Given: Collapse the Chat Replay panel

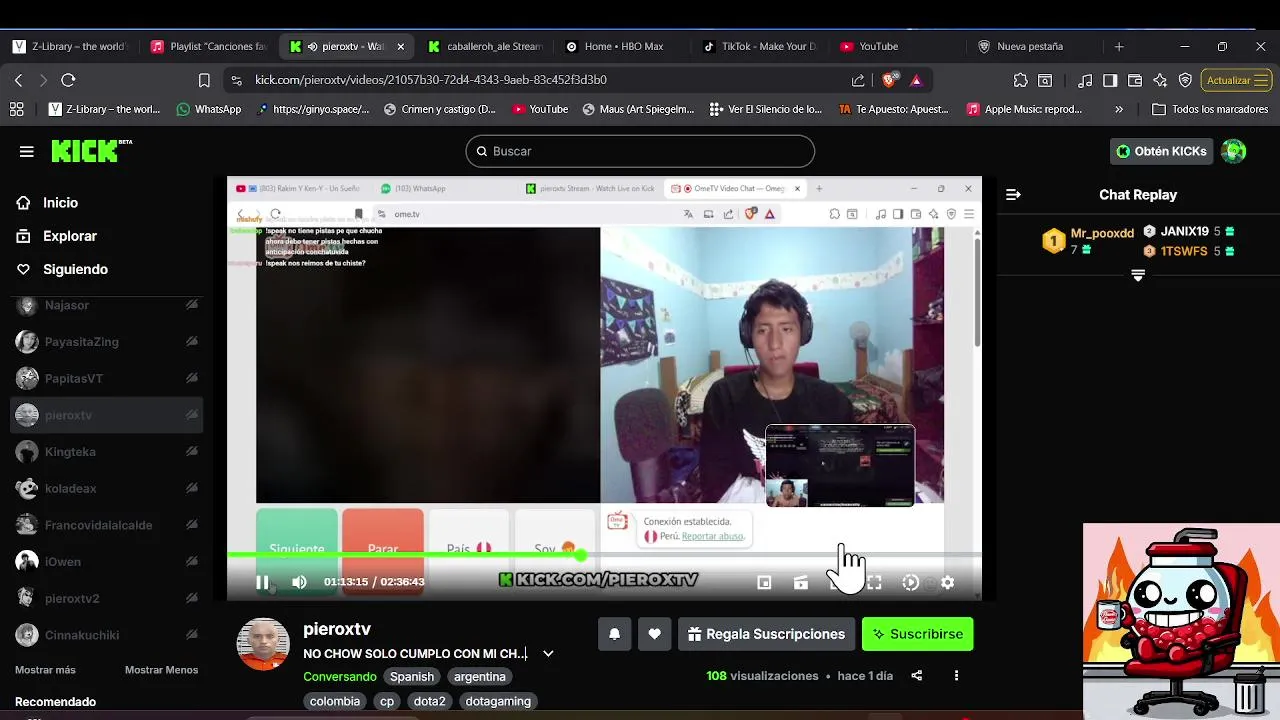Looking at the screenshot, I should point(1013,195).
